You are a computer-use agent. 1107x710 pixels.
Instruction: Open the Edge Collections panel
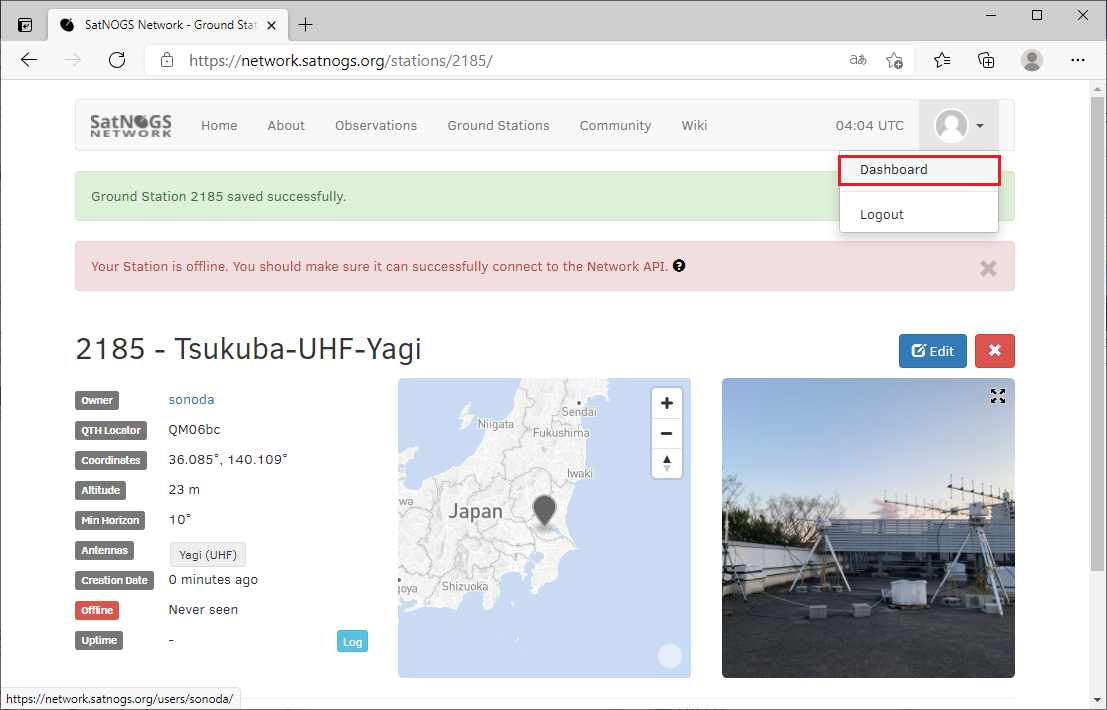coord(986,60)
